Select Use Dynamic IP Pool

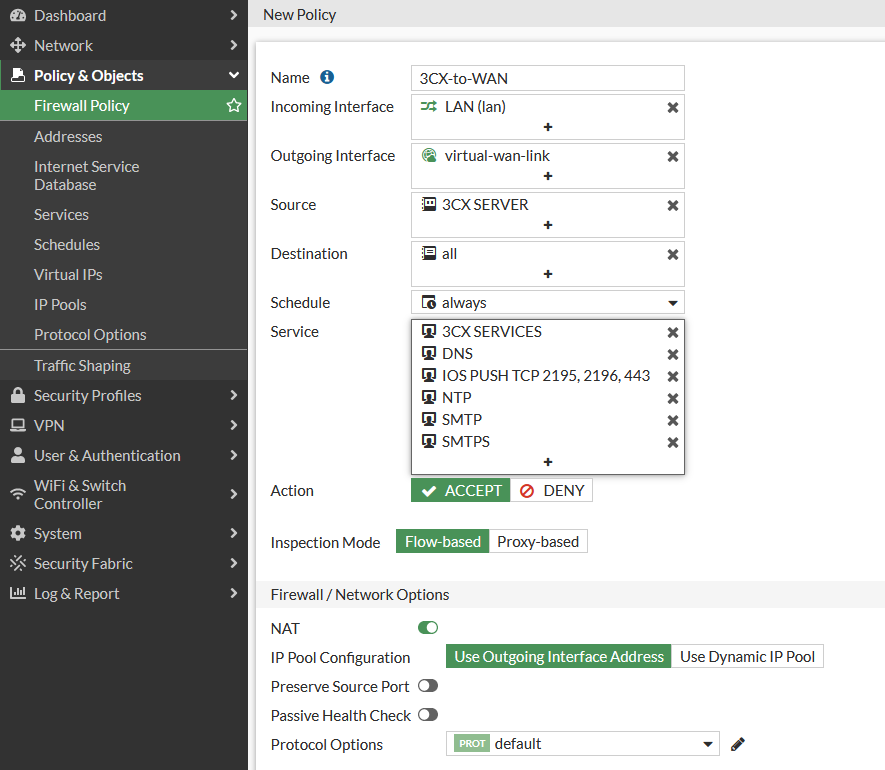click(747, 657)
